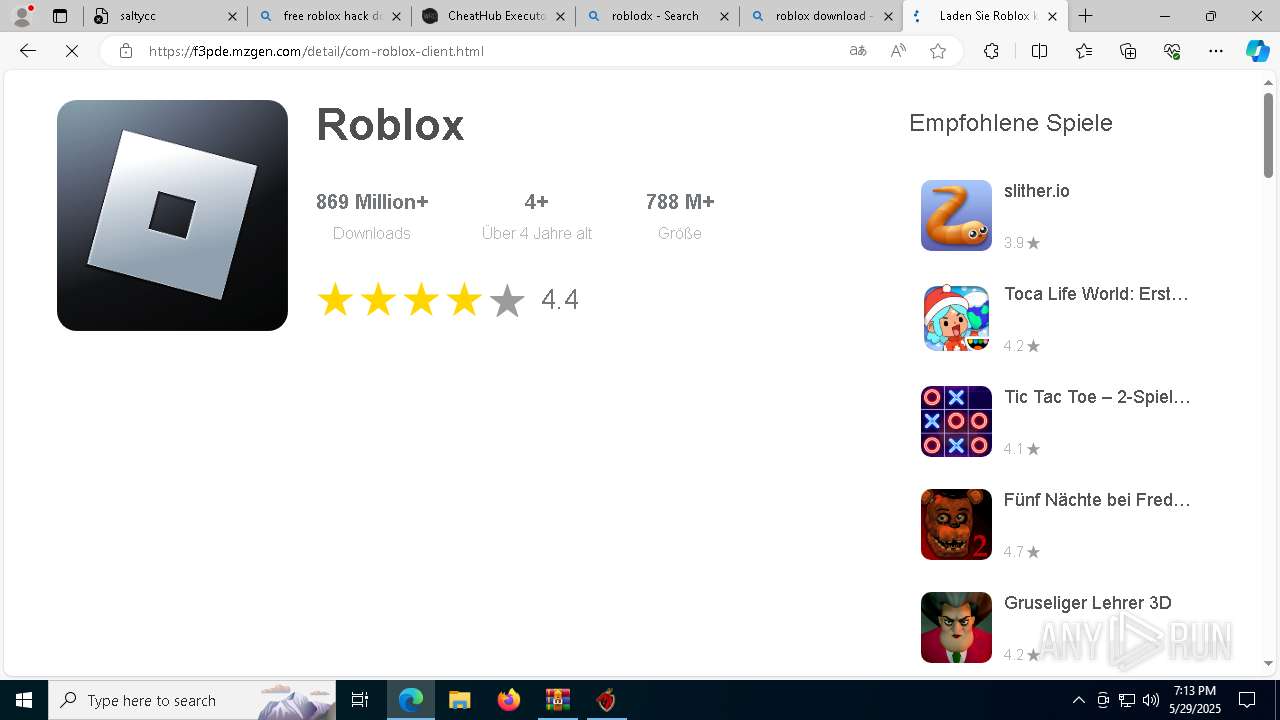Open the Toca Life World link
Screen dimensions: 1280x720
click(1096, 294)
